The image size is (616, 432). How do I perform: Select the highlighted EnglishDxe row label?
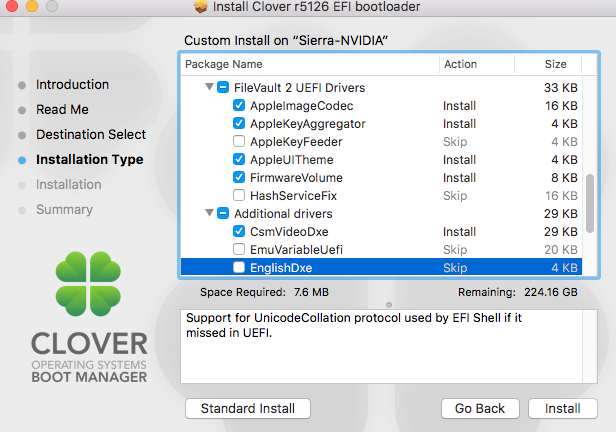coord(281,268)
